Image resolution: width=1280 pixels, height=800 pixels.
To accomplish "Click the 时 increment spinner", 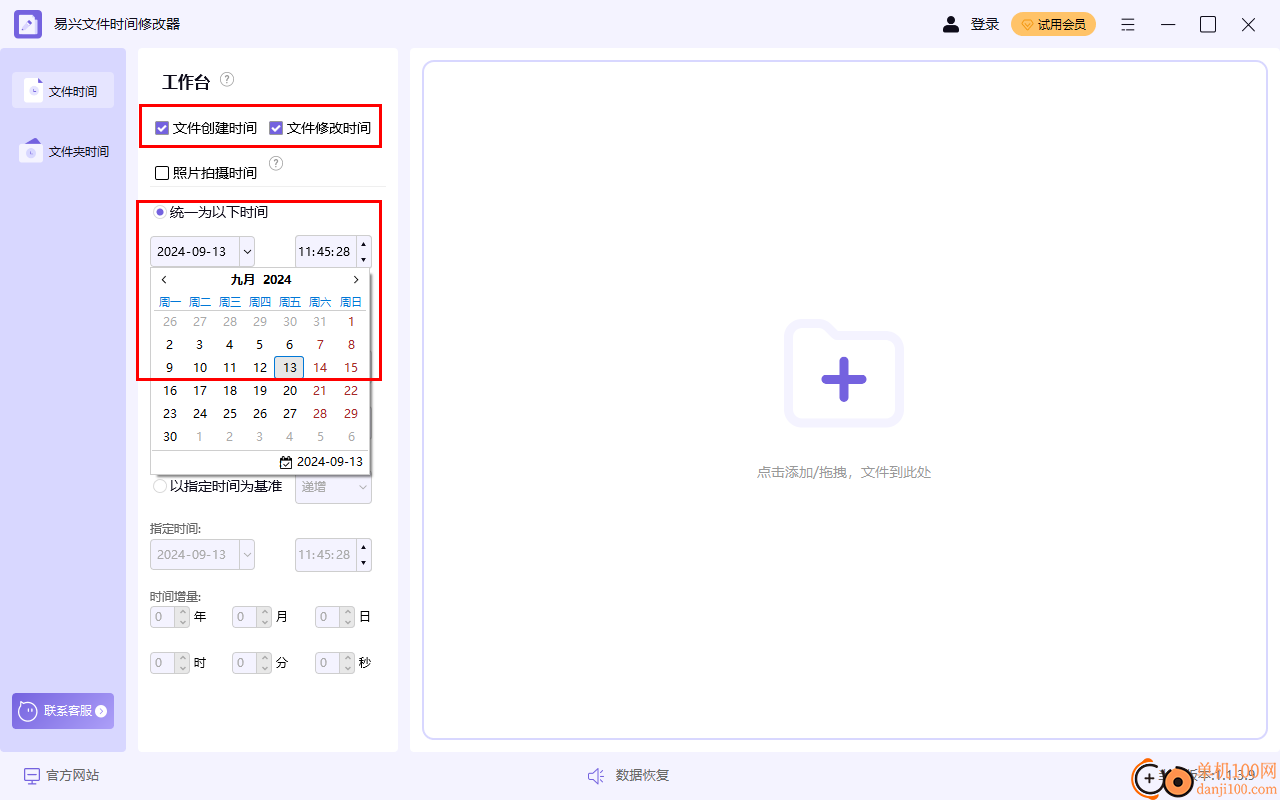I will 182,657.
